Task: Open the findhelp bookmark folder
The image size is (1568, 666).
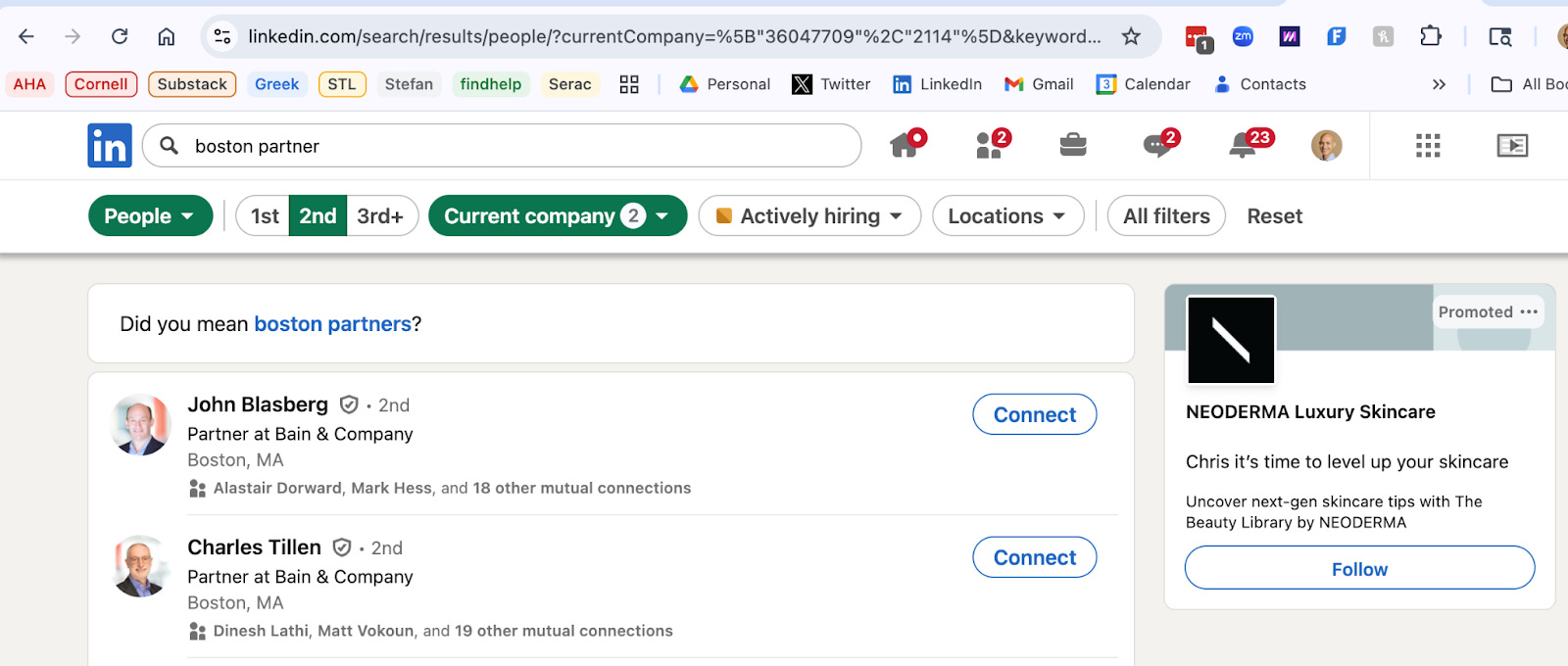Action: coord(491,84)
